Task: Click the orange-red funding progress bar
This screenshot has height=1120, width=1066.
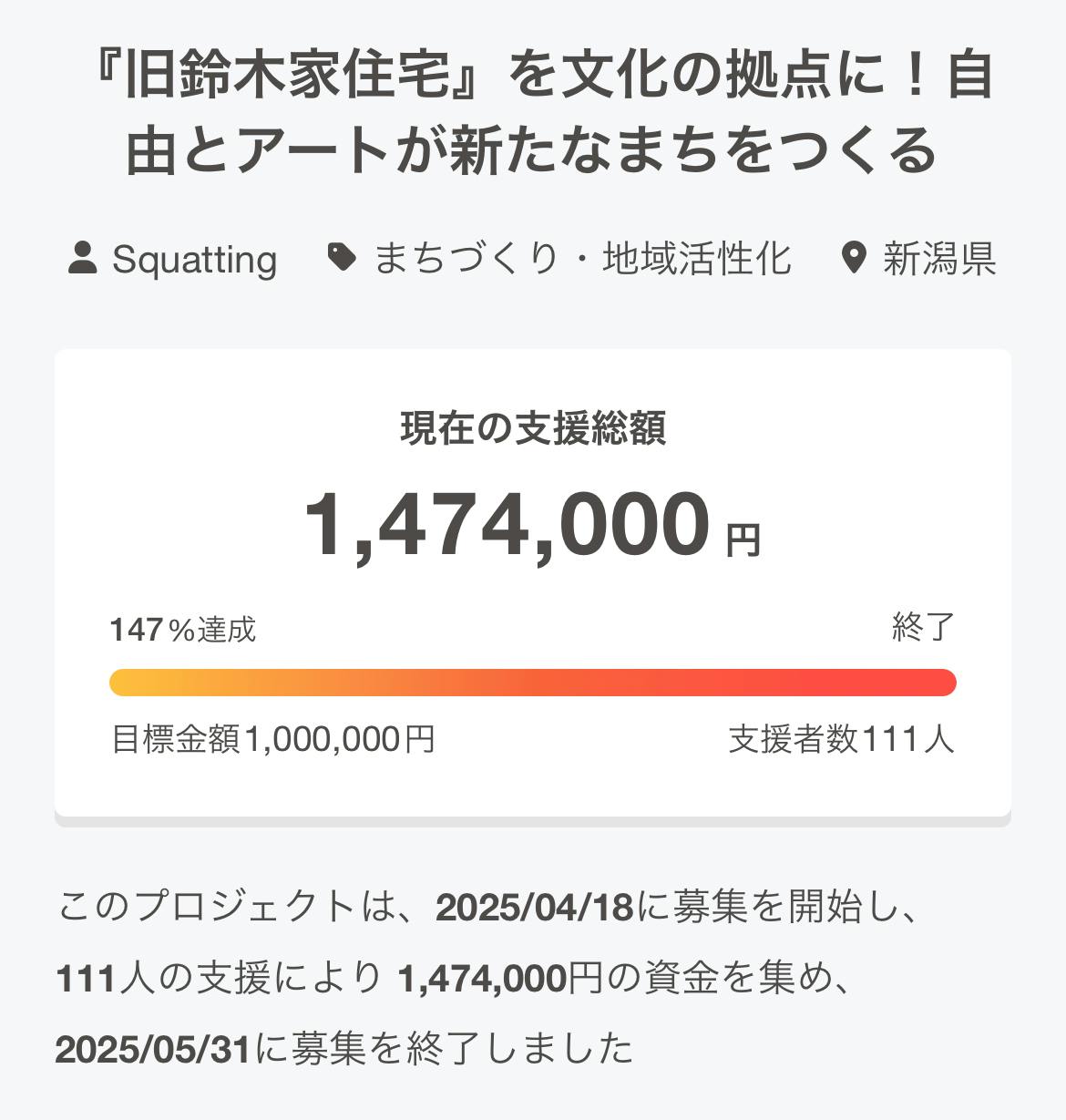Action: click(532, 683)
